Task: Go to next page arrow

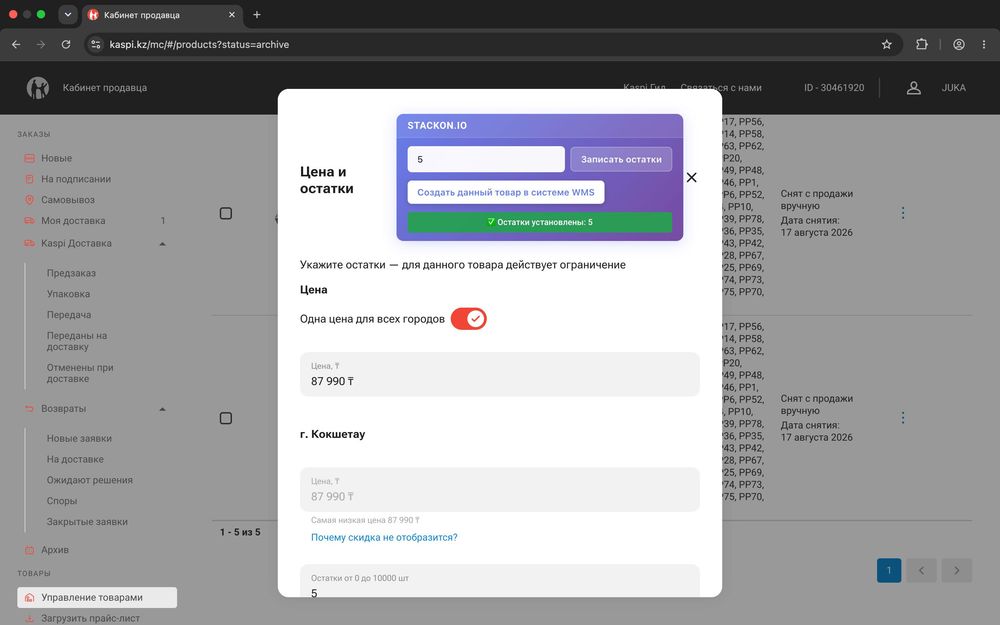Action: tap(957, 570)
